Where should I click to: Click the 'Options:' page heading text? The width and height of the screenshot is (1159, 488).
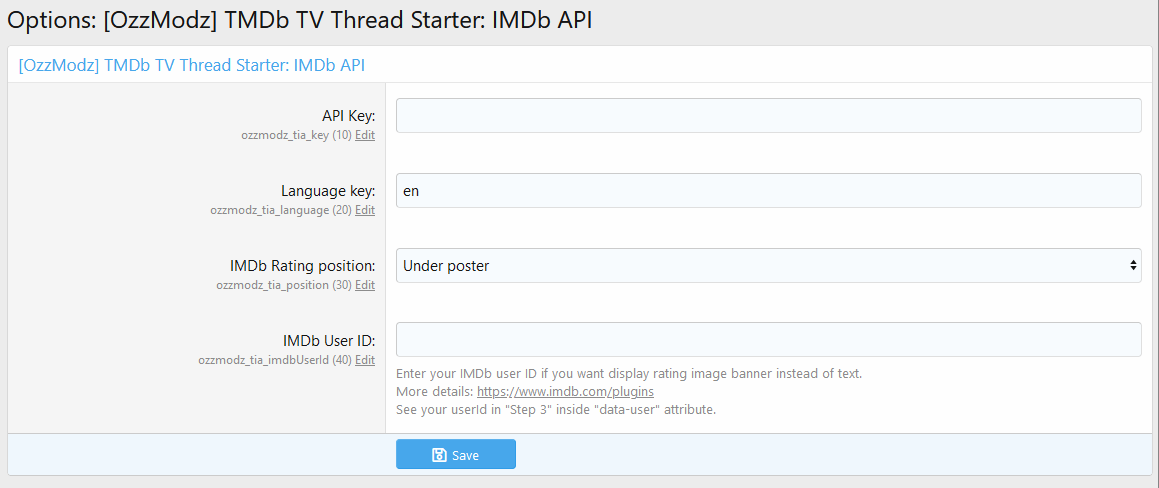(x=52, y=20)
